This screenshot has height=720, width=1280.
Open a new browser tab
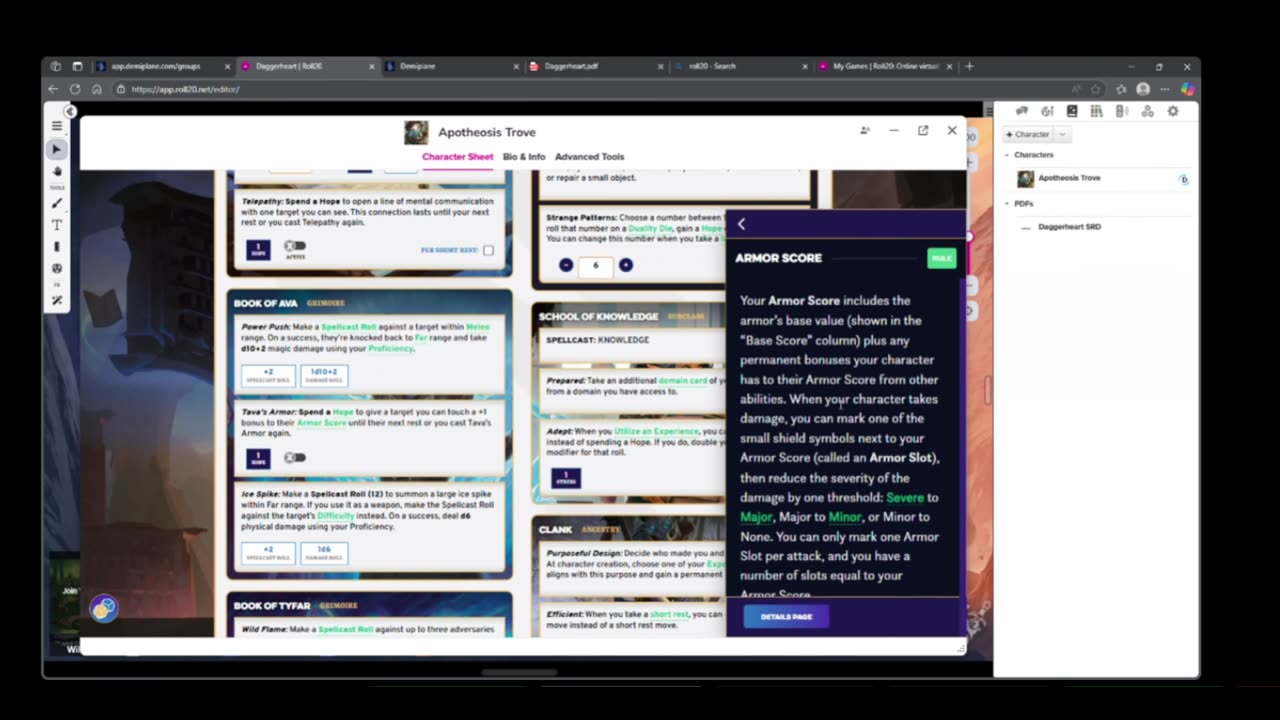coord(969,66)
